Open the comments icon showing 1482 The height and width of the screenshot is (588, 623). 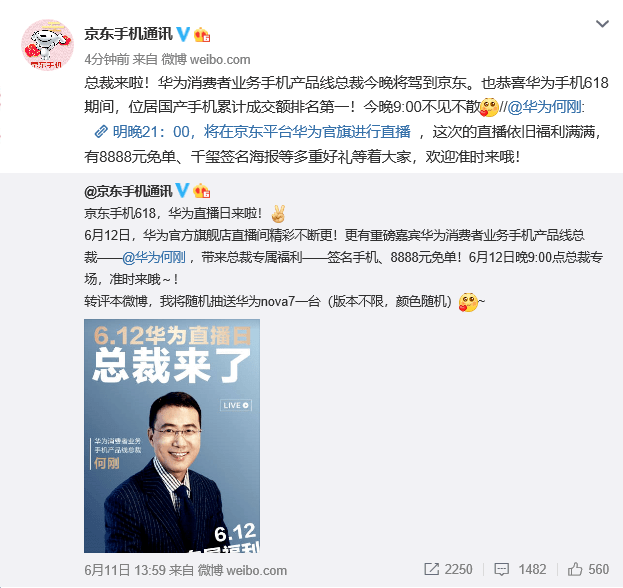pyautogui.click(x=520, y=569)
